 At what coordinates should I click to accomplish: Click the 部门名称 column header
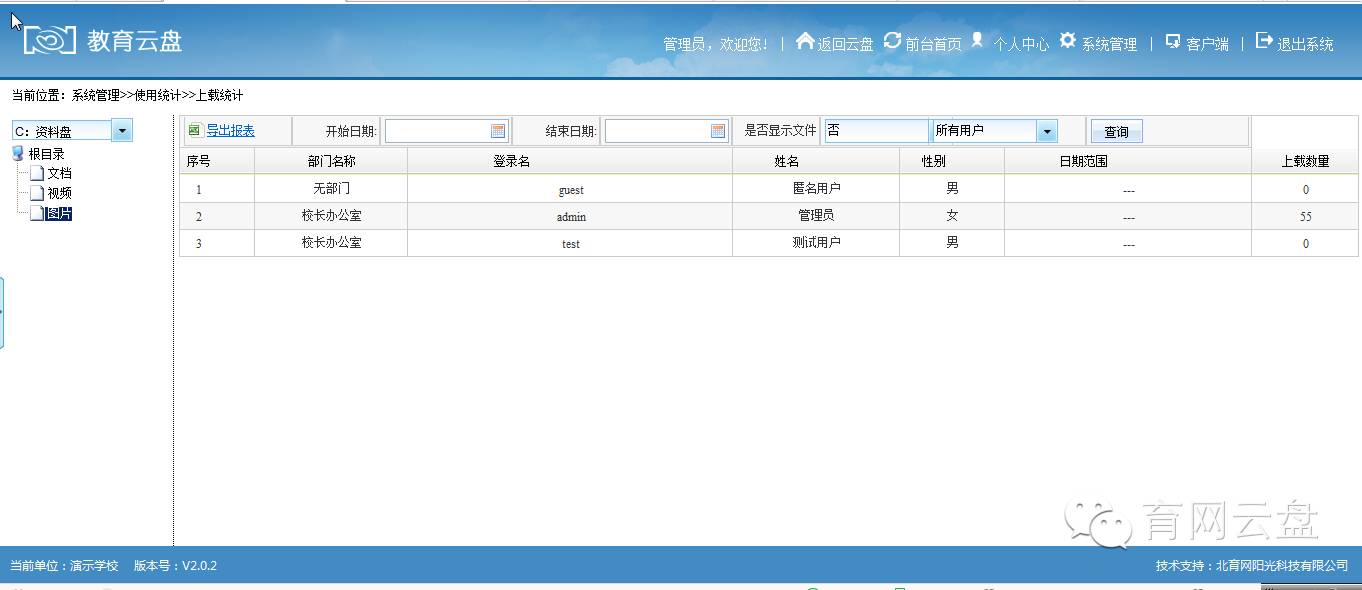[331, 161]
